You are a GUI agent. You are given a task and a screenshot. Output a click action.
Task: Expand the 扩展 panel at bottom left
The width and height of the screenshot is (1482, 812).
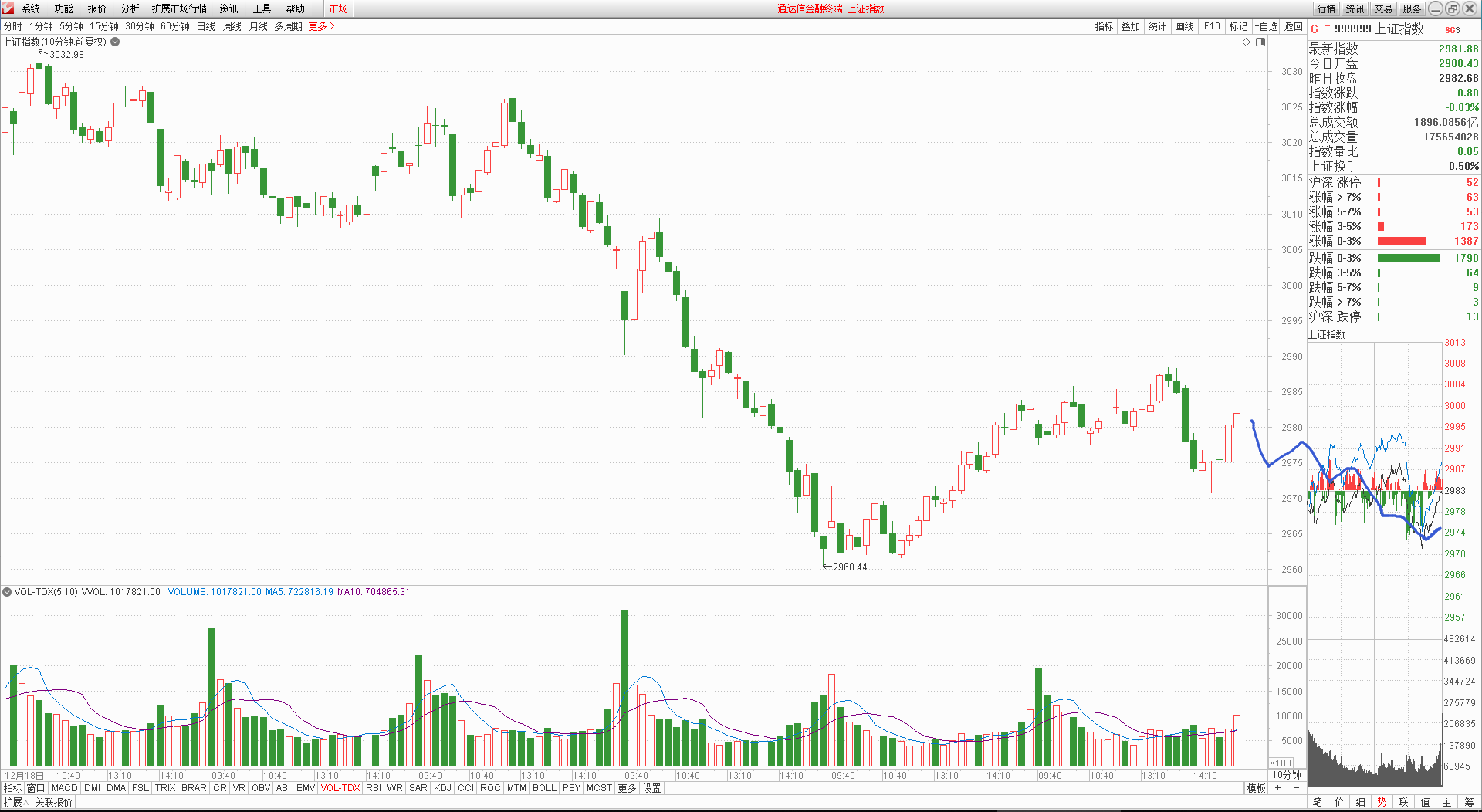(x=15, y=802)
